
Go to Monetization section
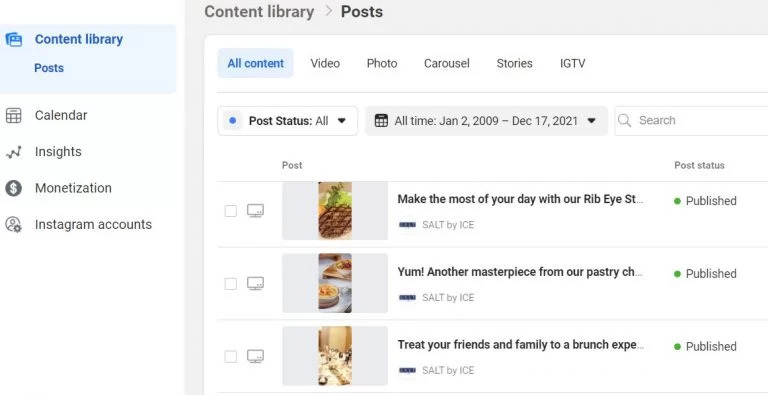point(73,188)
